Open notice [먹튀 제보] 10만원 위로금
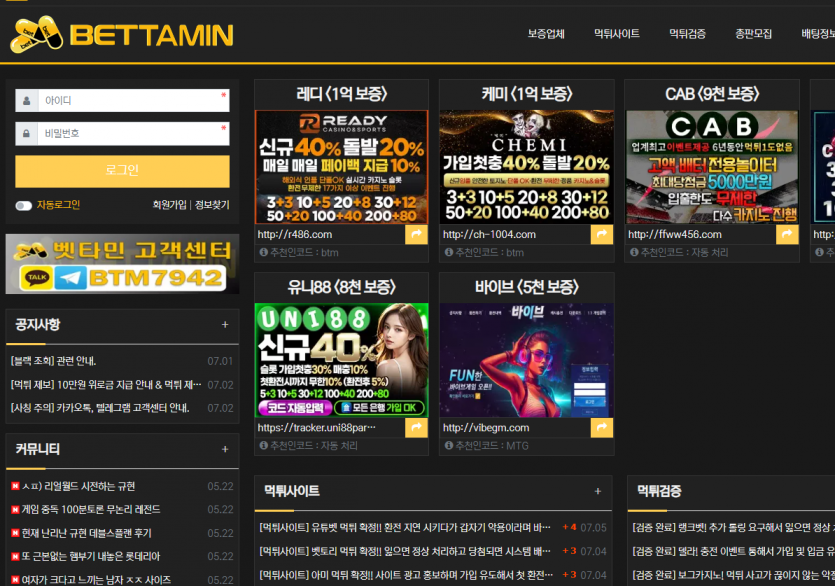 pyautogui.click(x=106, y=385)
